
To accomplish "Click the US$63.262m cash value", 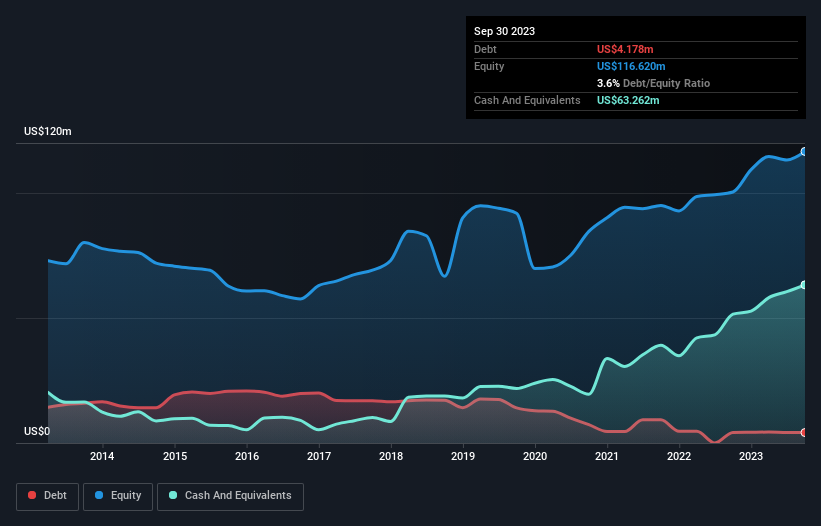I will coord(628,100).
